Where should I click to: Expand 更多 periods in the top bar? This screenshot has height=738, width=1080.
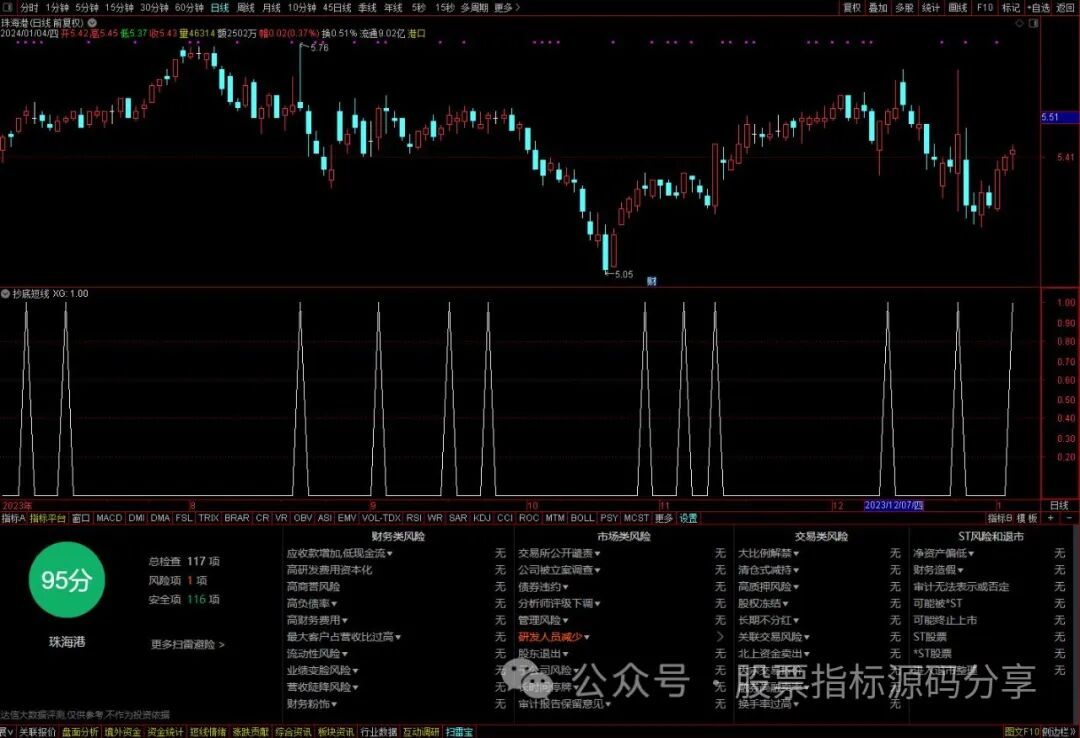coord(507,7)
